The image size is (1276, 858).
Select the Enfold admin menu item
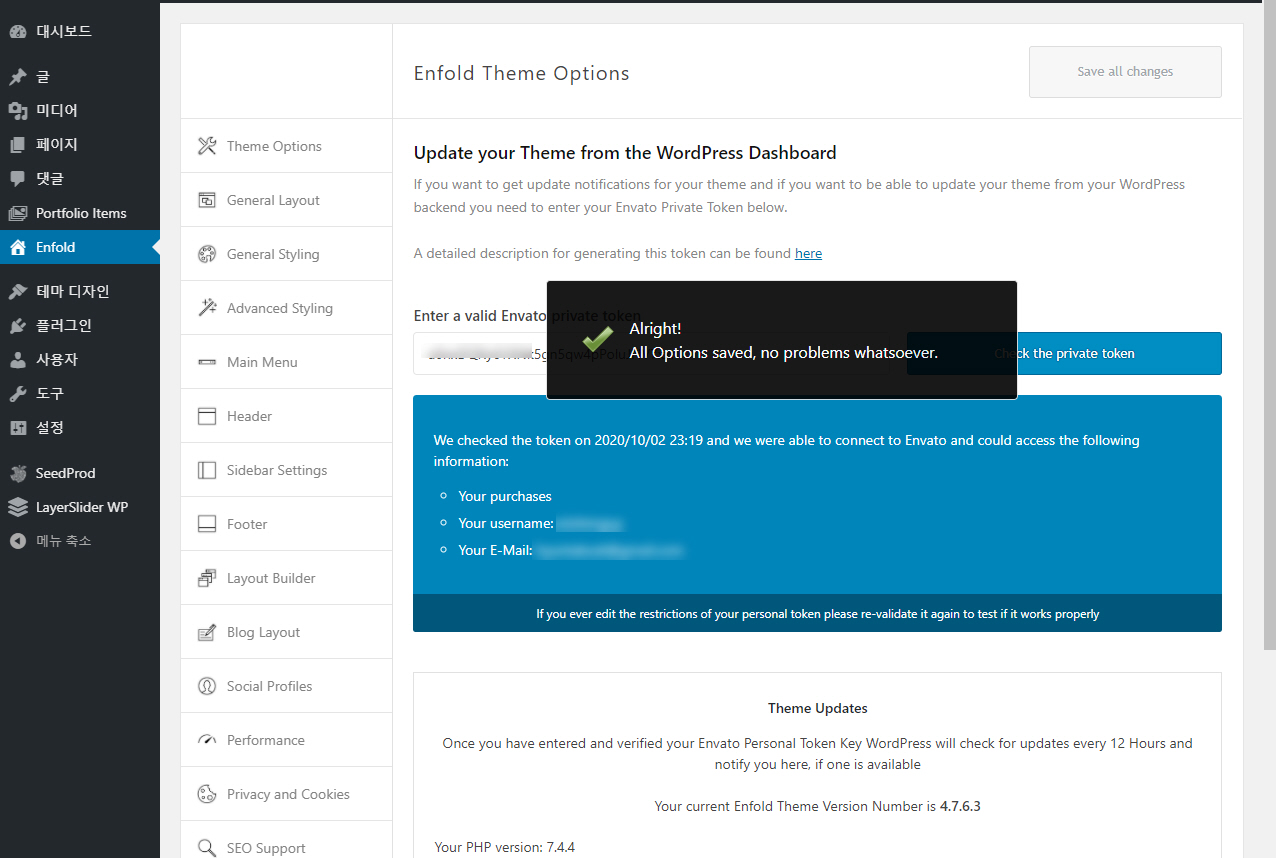[80, 247]
